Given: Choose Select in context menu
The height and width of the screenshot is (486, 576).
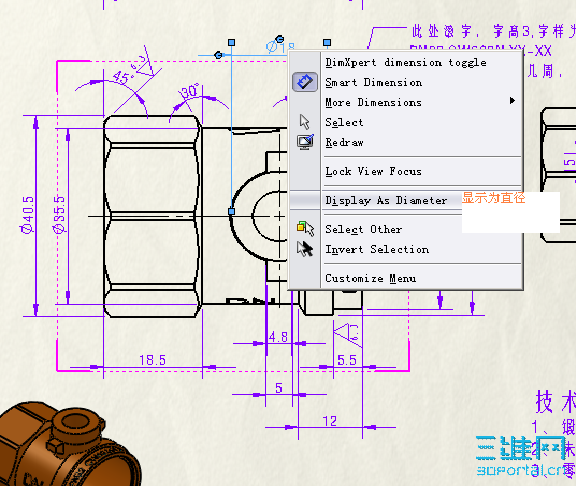Looking at the screenshot, I should point(344,122).
